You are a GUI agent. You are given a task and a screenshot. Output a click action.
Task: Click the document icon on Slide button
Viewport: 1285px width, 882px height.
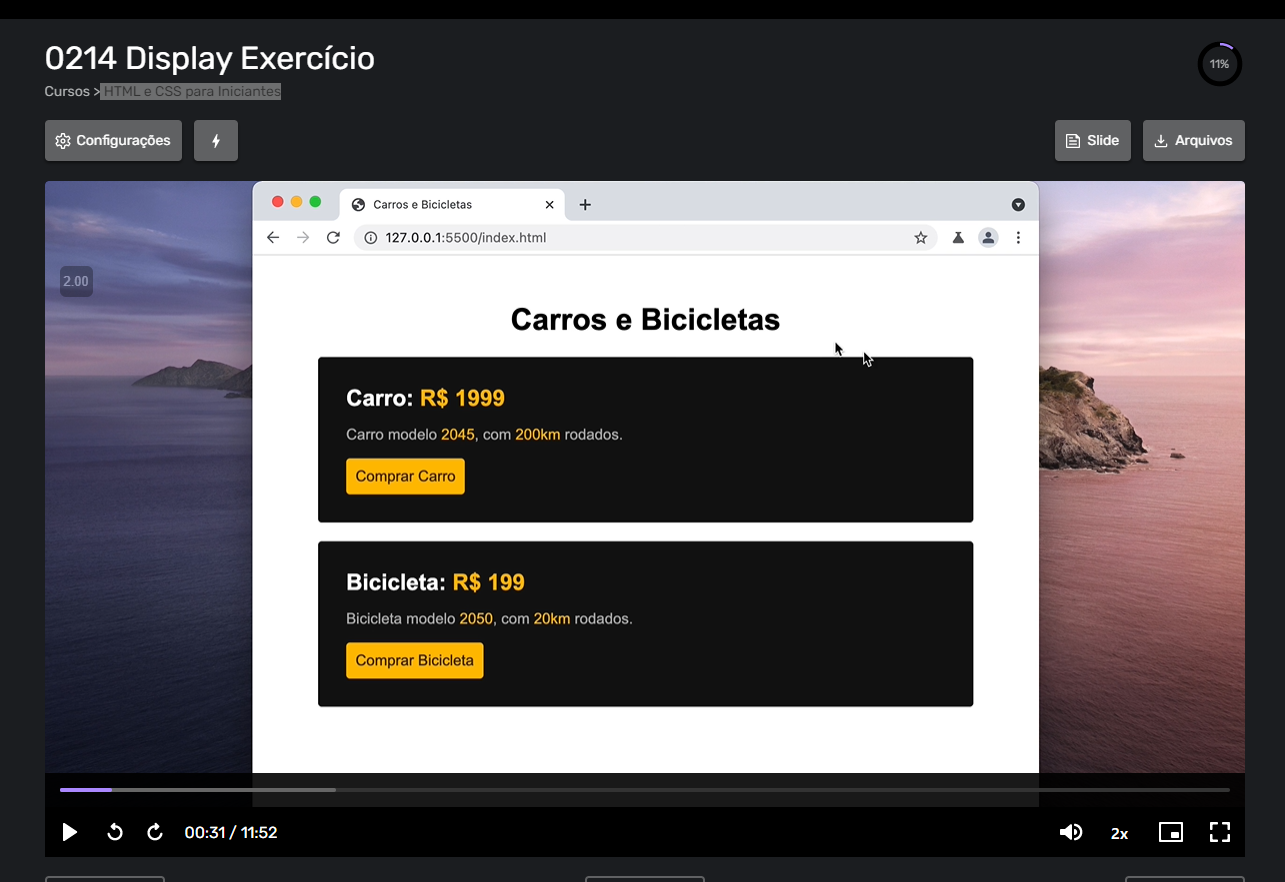pyautogui.click(x=1073, y=140)
